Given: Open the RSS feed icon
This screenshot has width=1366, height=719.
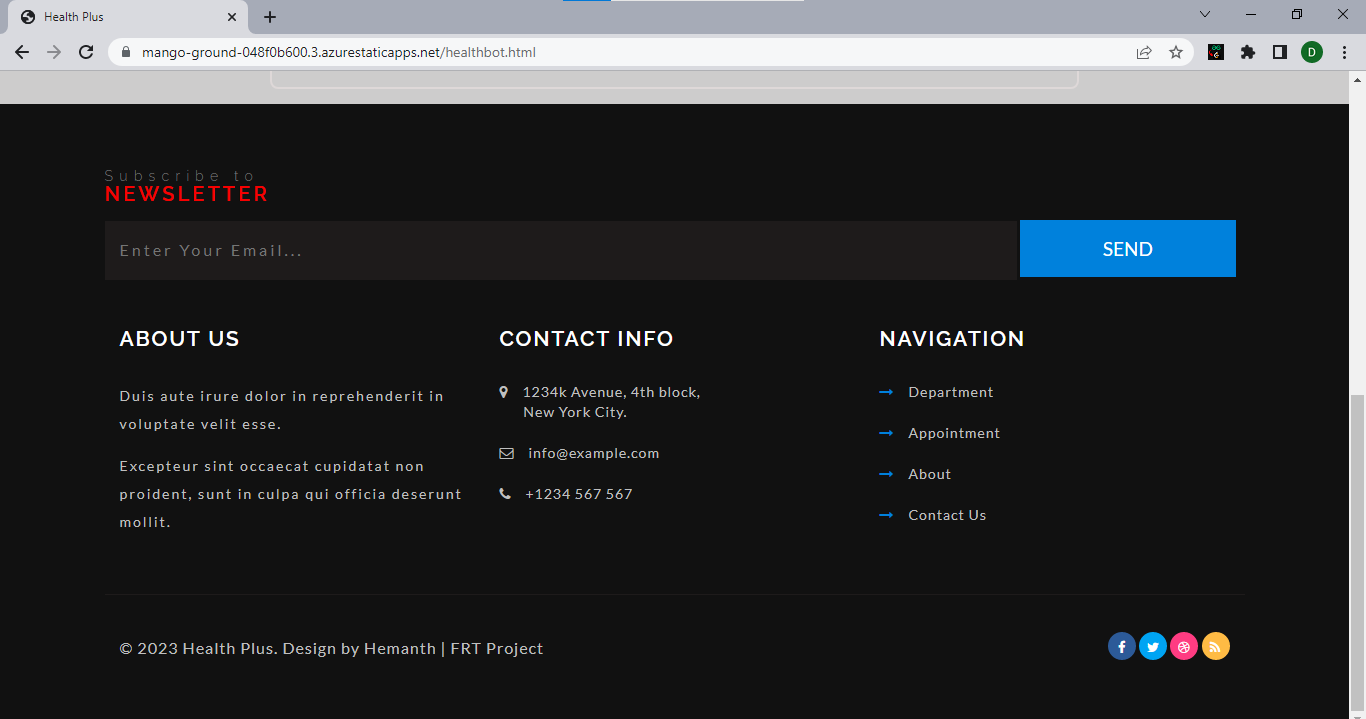Looking at the screenshot, I should pyautogui.click(x=1216, y=646).
